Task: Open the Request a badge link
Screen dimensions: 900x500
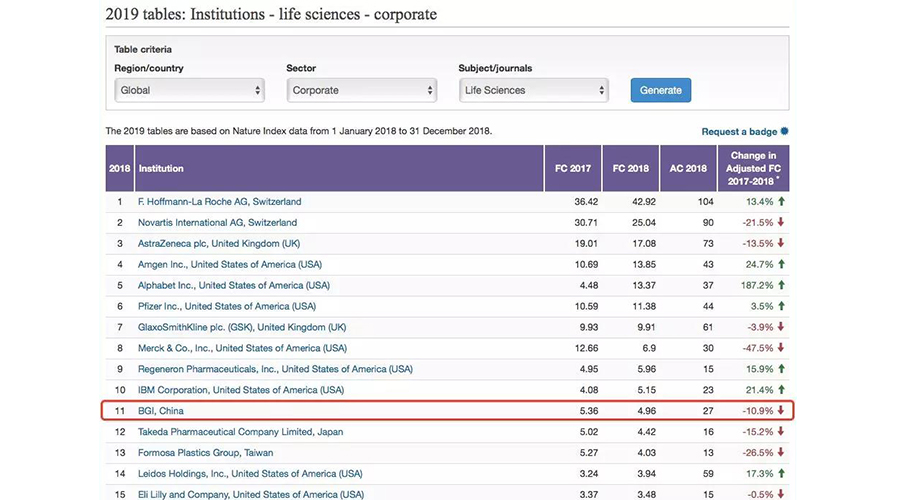Action: (x=739, y=131)
